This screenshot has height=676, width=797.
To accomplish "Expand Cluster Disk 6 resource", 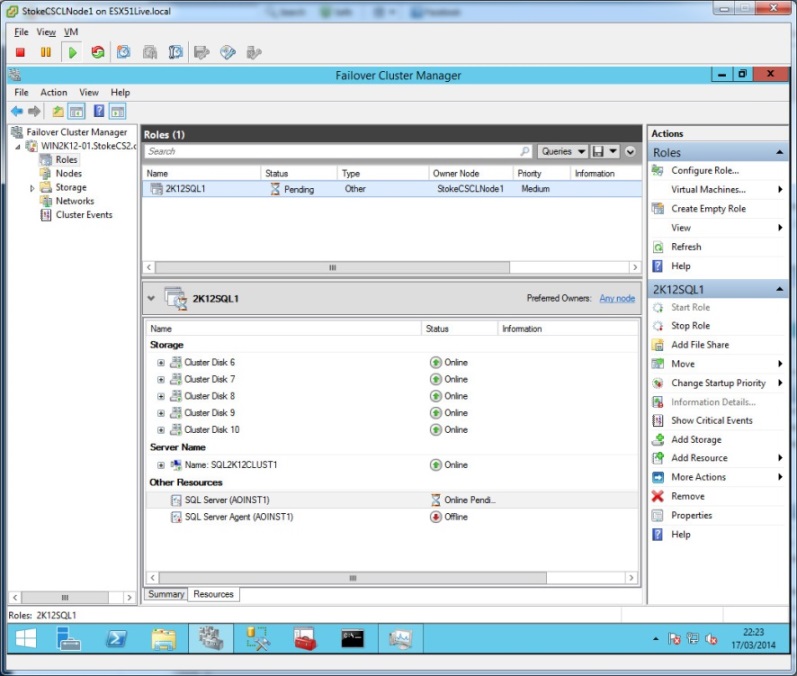I will (x=161, y=362).
